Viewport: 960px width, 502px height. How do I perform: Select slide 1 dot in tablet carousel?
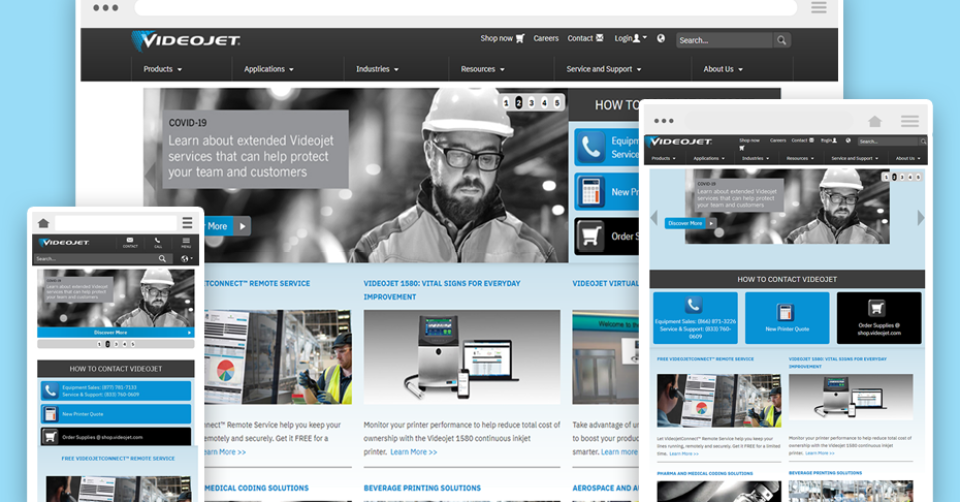[886, 177]
